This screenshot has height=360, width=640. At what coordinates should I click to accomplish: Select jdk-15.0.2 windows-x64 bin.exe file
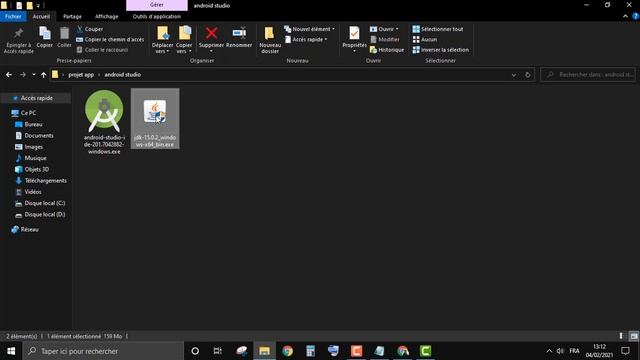click(155, 118)
